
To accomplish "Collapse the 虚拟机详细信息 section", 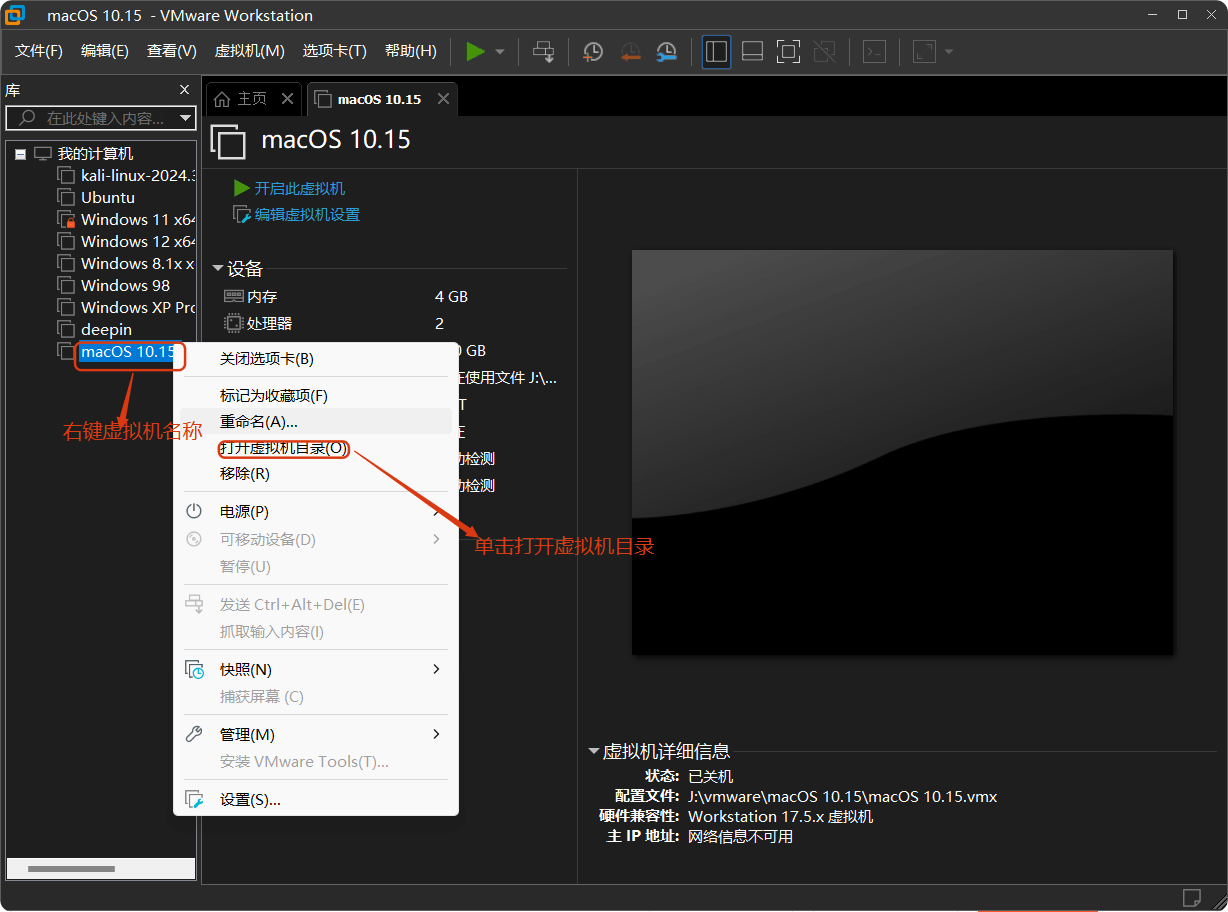I will click(x=592, y=751).
